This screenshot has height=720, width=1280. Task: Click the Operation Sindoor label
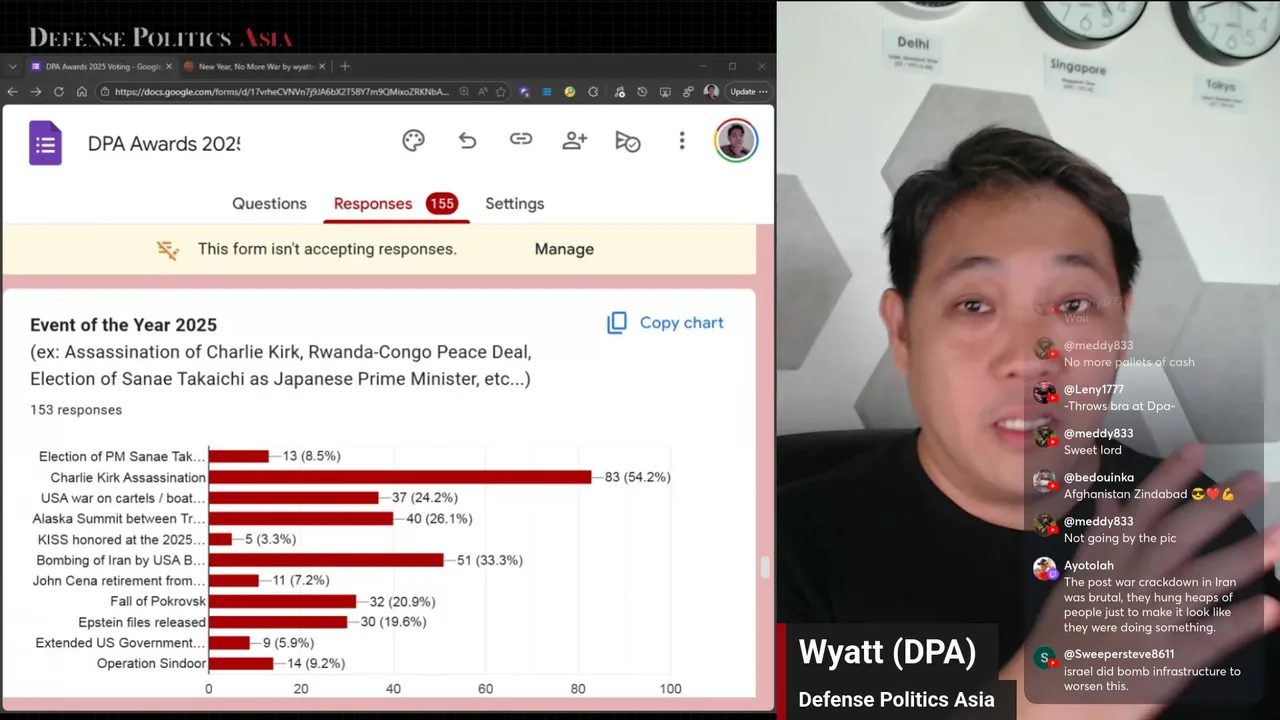tap(151, 663)
